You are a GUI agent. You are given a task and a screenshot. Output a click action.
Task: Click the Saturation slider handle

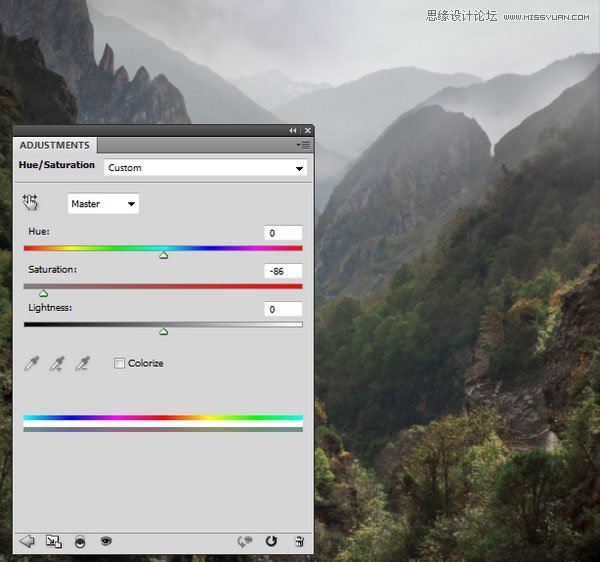(44, 293)
